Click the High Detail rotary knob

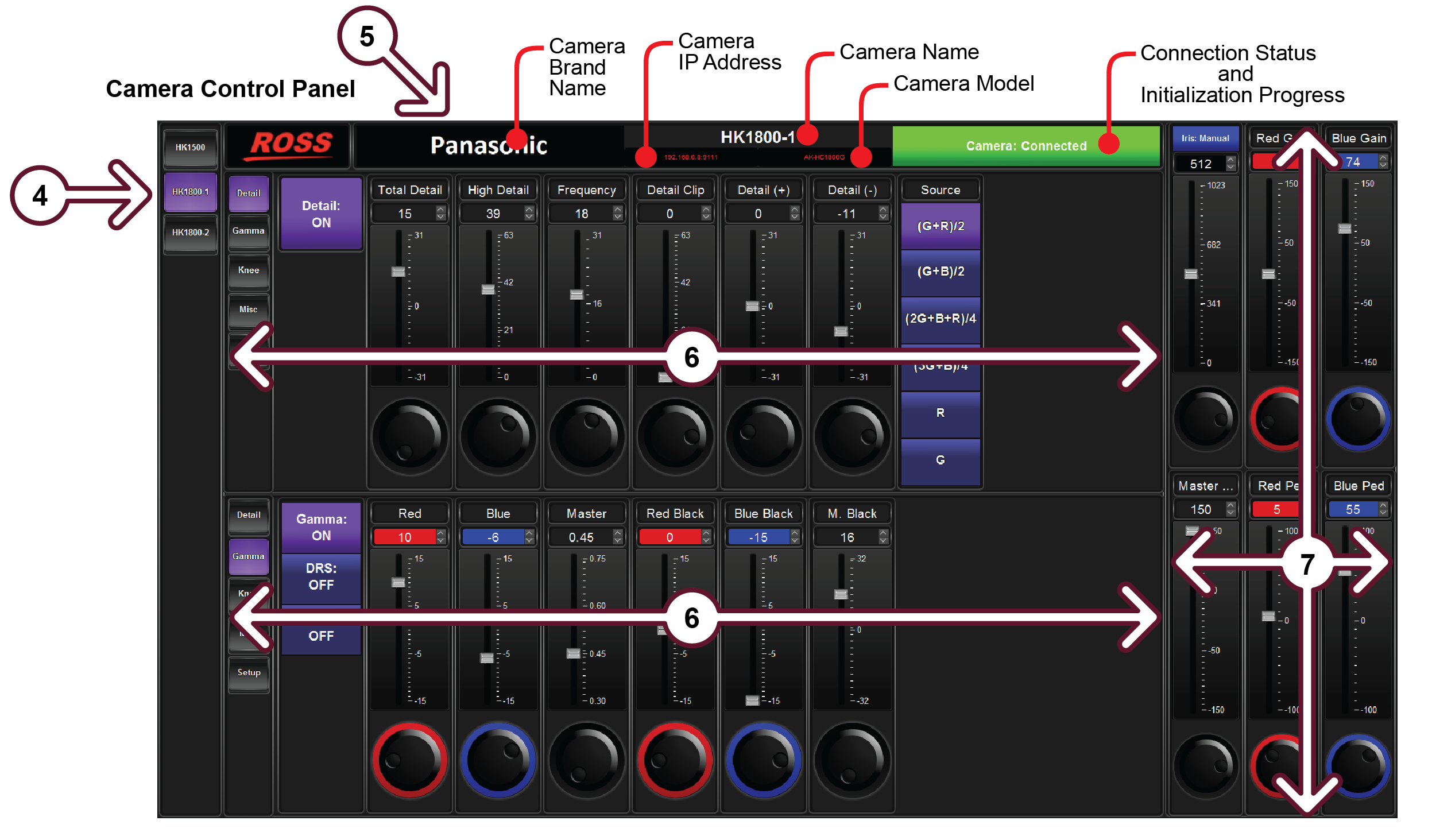pyautogui.click(x=498, y=437)
